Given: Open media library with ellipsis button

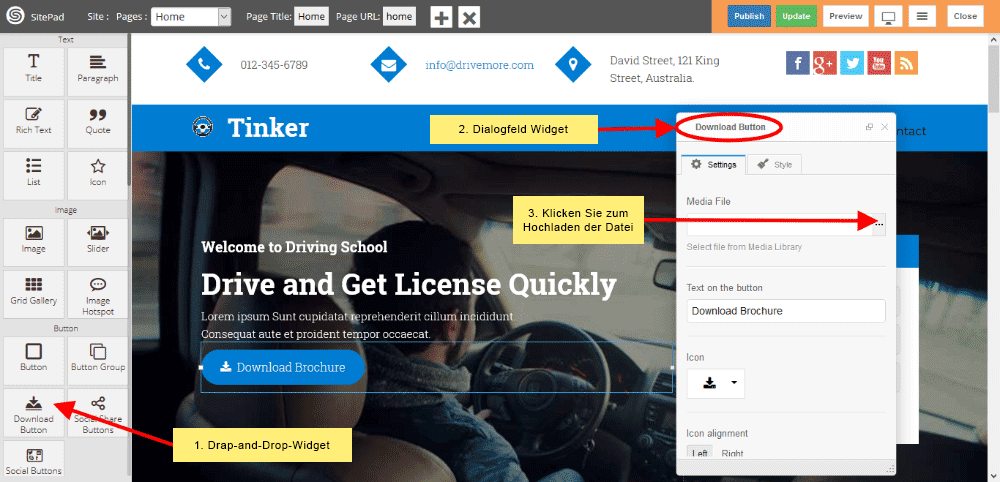Looking at the screenshot, I should click(879, 224).
